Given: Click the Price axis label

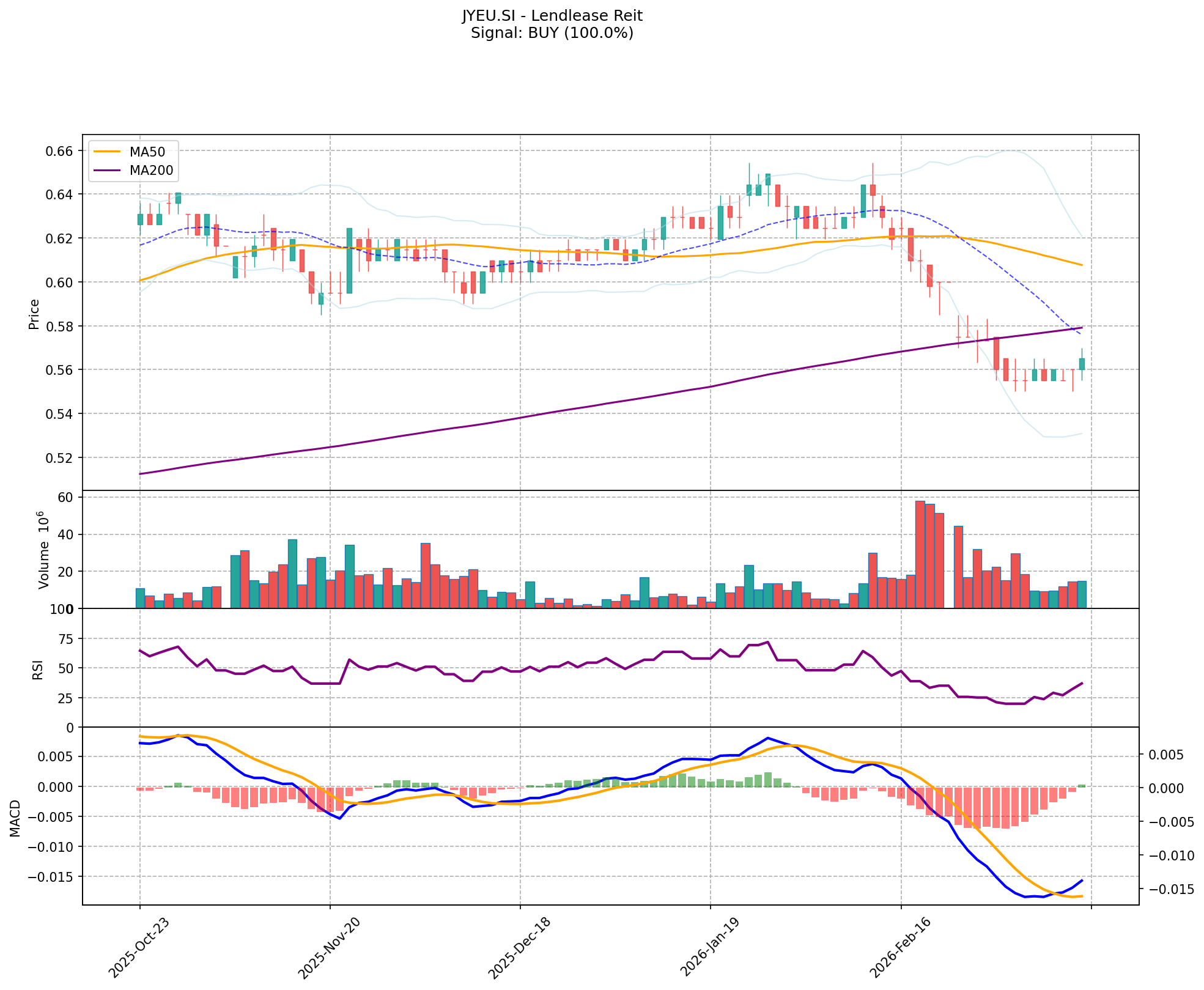Looking at the screenshot, I should [34, 314].
